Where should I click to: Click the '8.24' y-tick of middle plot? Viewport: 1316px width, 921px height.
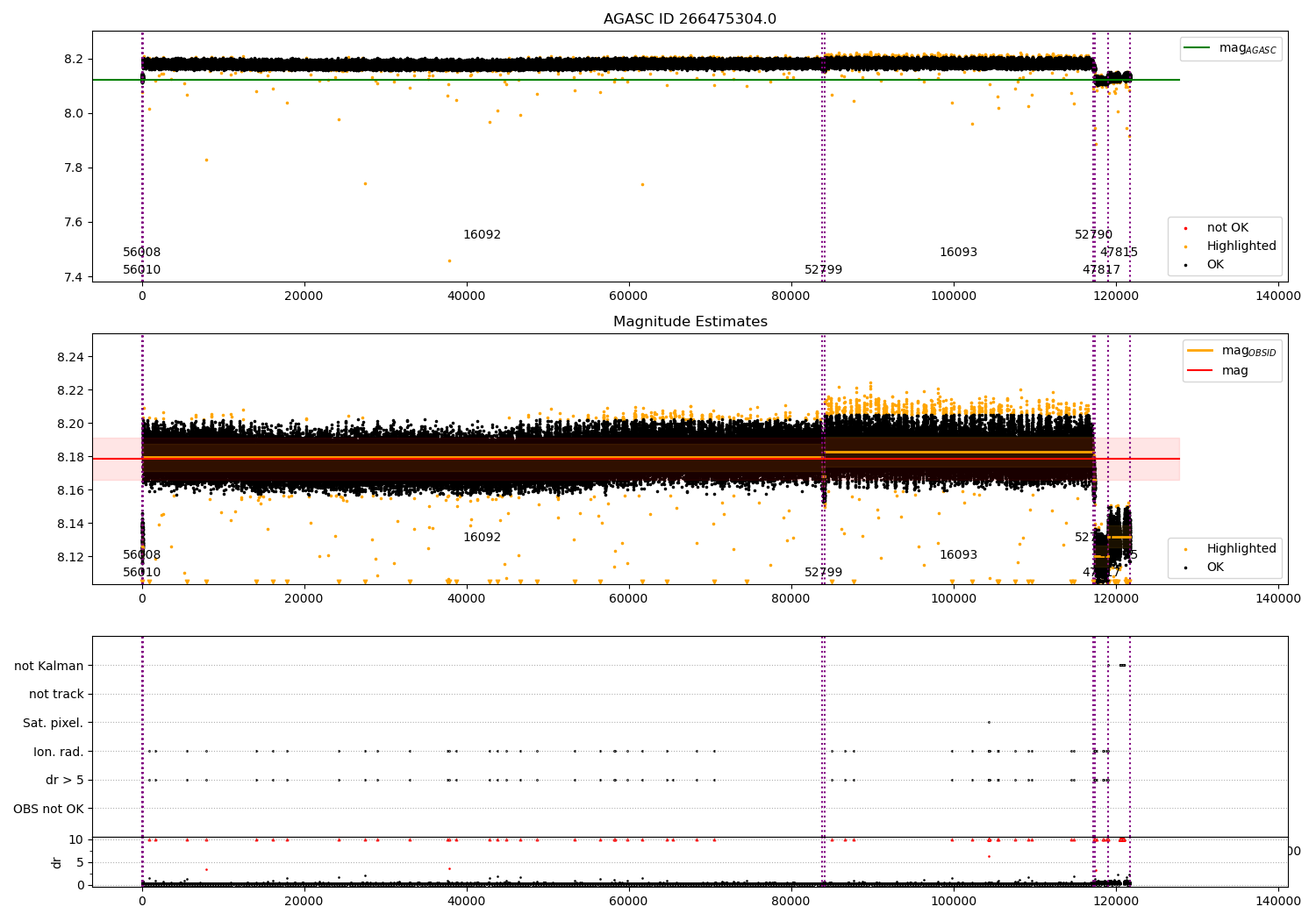[x=70, y=358]
